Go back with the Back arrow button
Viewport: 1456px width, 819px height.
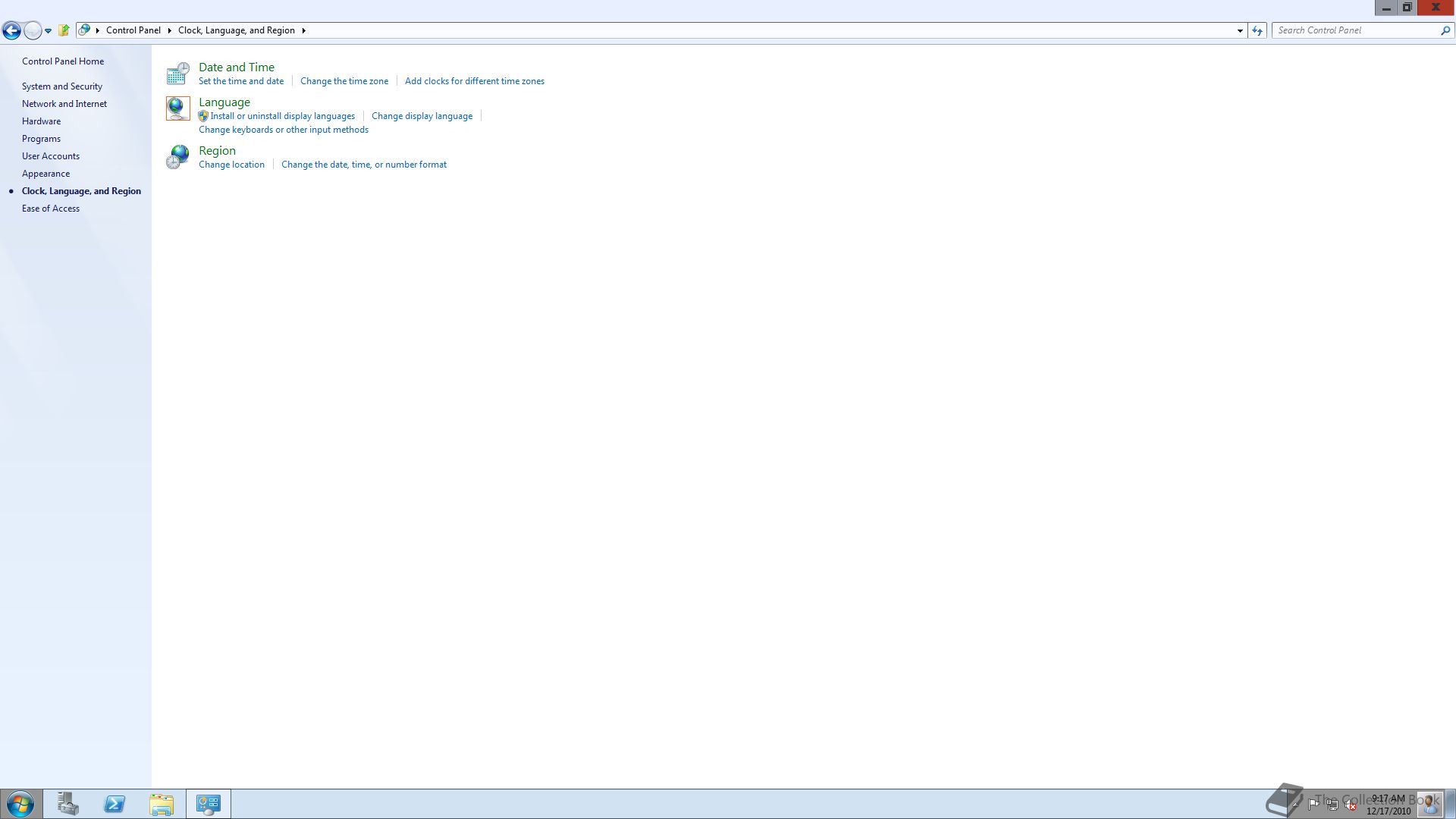click(11, 30)
